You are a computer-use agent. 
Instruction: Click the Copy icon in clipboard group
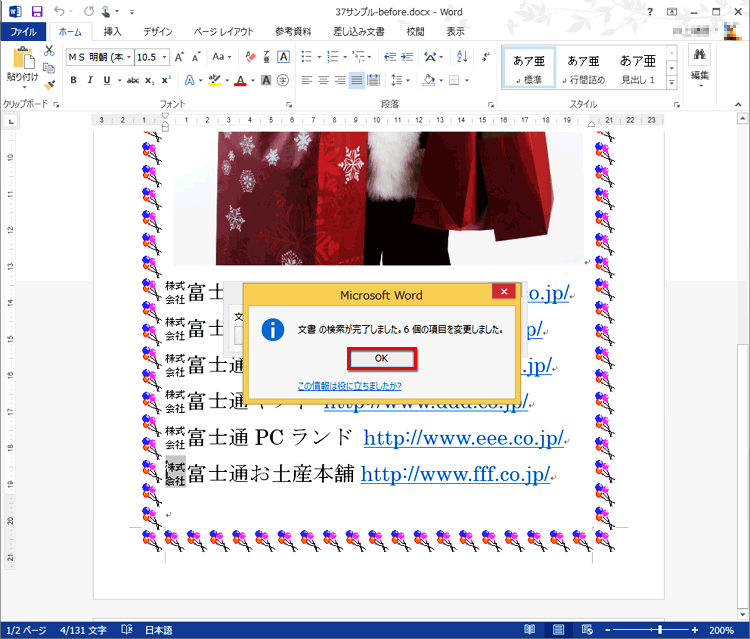click(49, 68)
